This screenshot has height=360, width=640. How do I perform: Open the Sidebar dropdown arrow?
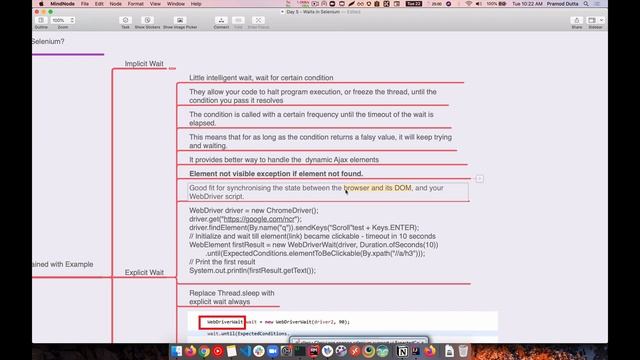tap(601, 20)
